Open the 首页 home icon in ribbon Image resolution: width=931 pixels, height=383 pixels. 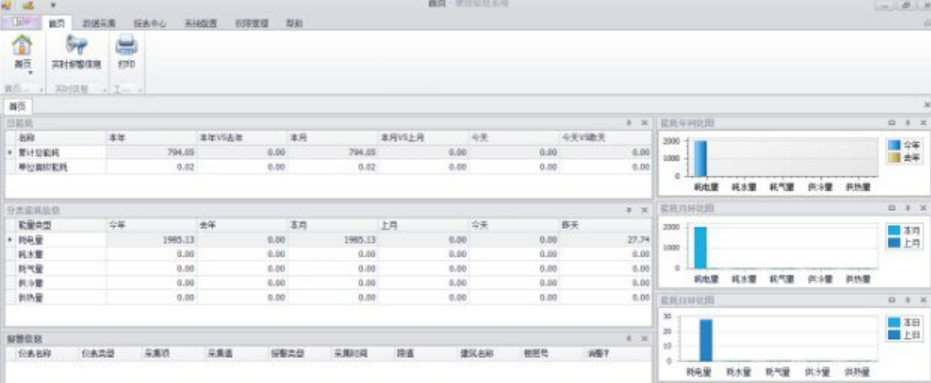click(x=22, y=46)
